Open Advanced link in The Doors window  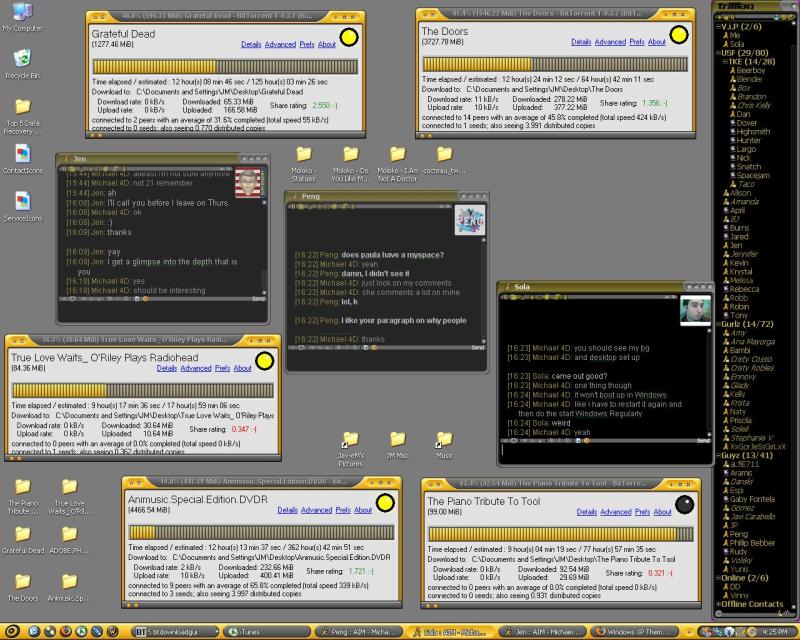point(610,42)
